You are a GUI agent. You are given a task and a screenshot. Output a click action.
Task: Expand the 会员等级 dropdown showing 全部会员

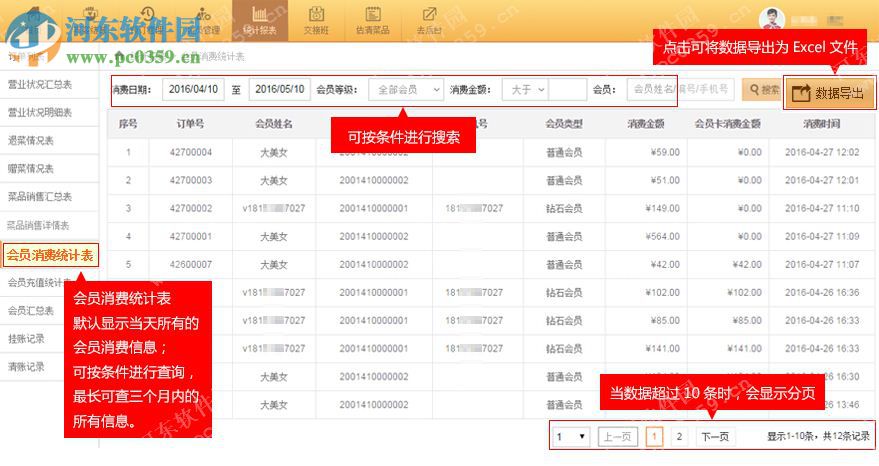[x=406, y=90]
